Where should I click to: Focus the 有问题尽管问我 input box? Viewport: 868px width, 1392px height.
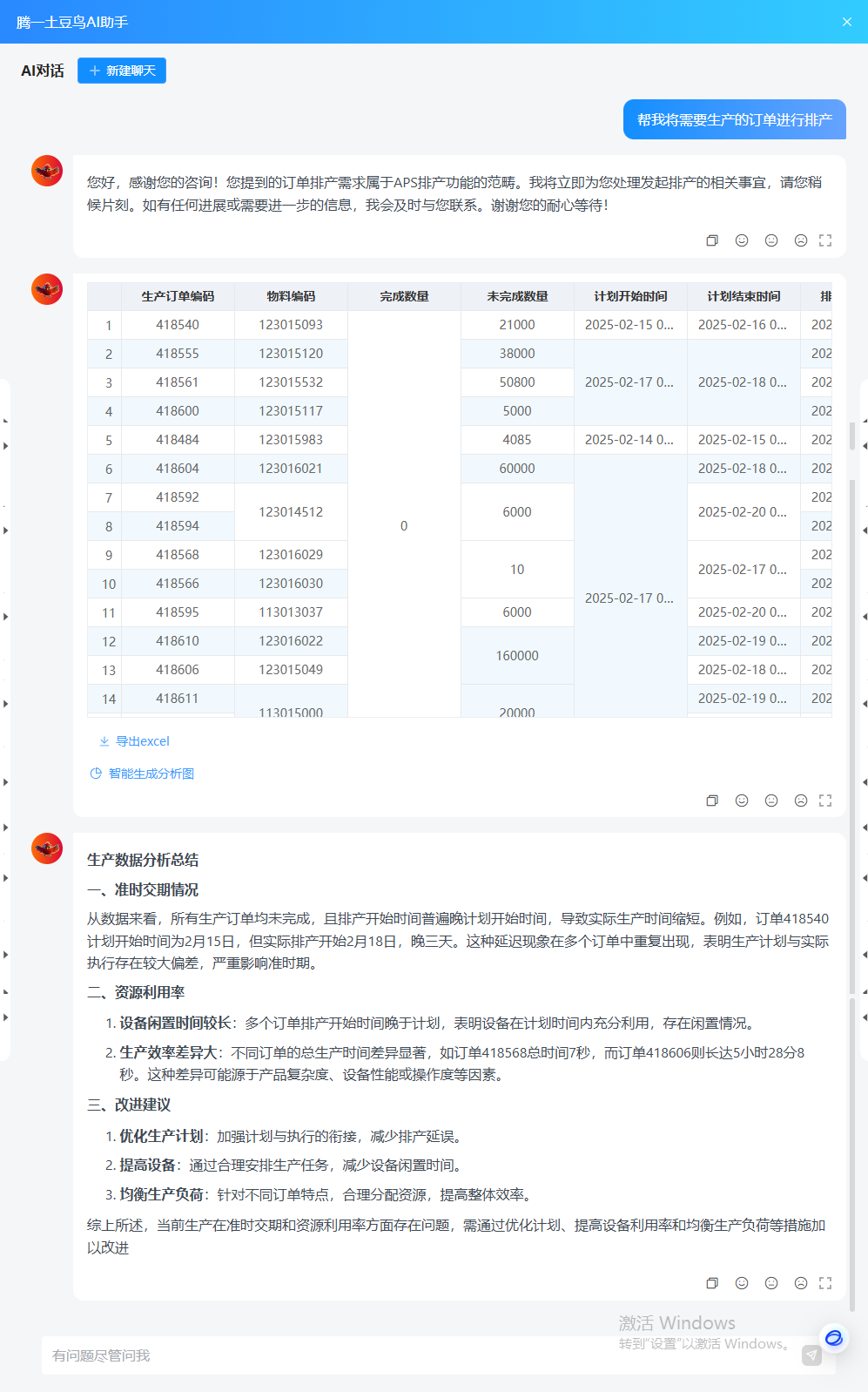(439, 1355)
